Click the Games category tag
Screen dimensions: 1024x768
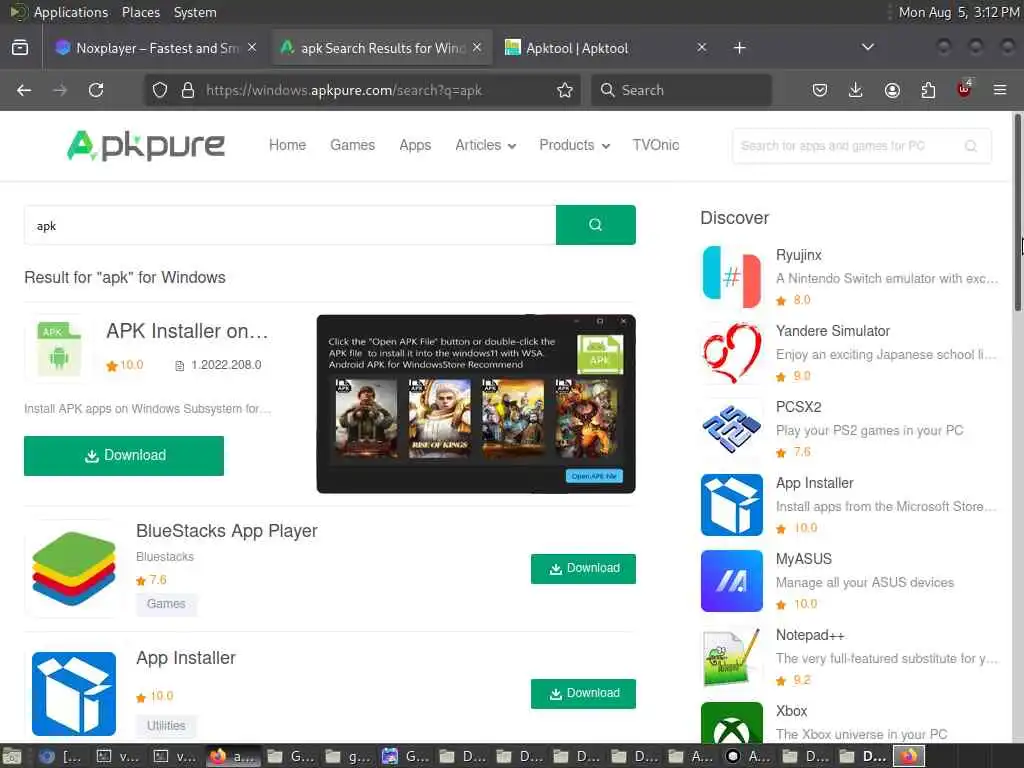(x=166, y=604)
